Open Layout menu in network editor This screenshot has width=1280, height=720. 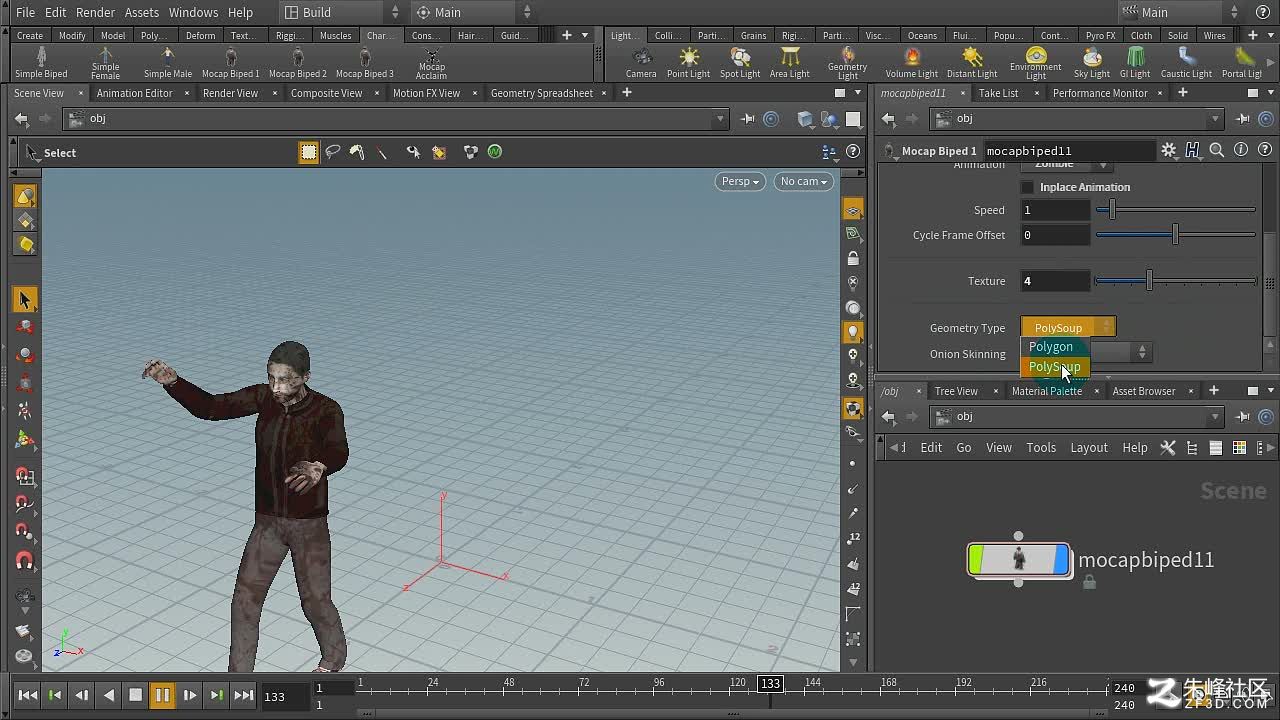click(x=1089, y=447)
